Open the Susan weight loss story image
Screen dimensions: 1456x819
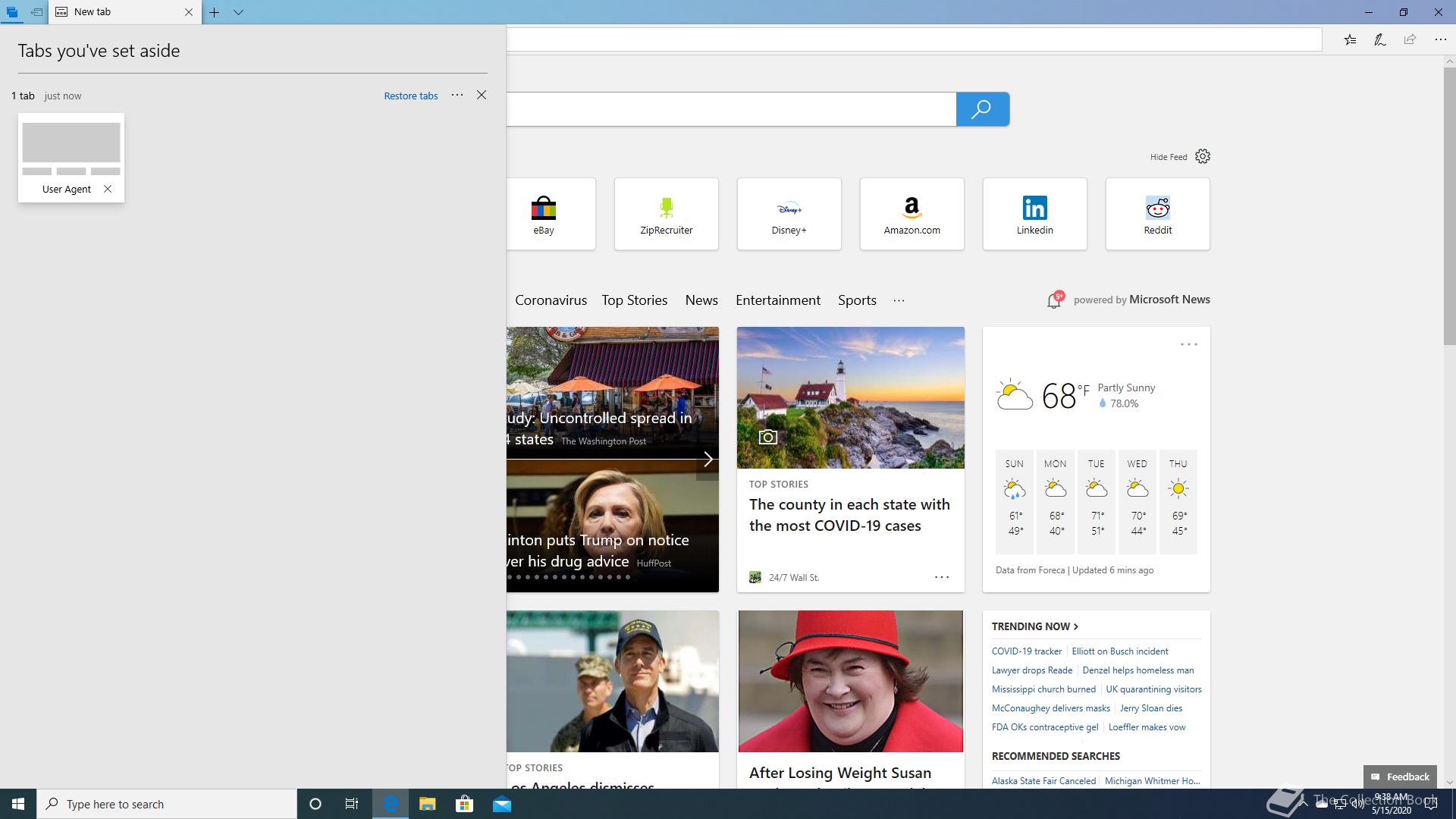pyautogui.click(x=850, y=681)
